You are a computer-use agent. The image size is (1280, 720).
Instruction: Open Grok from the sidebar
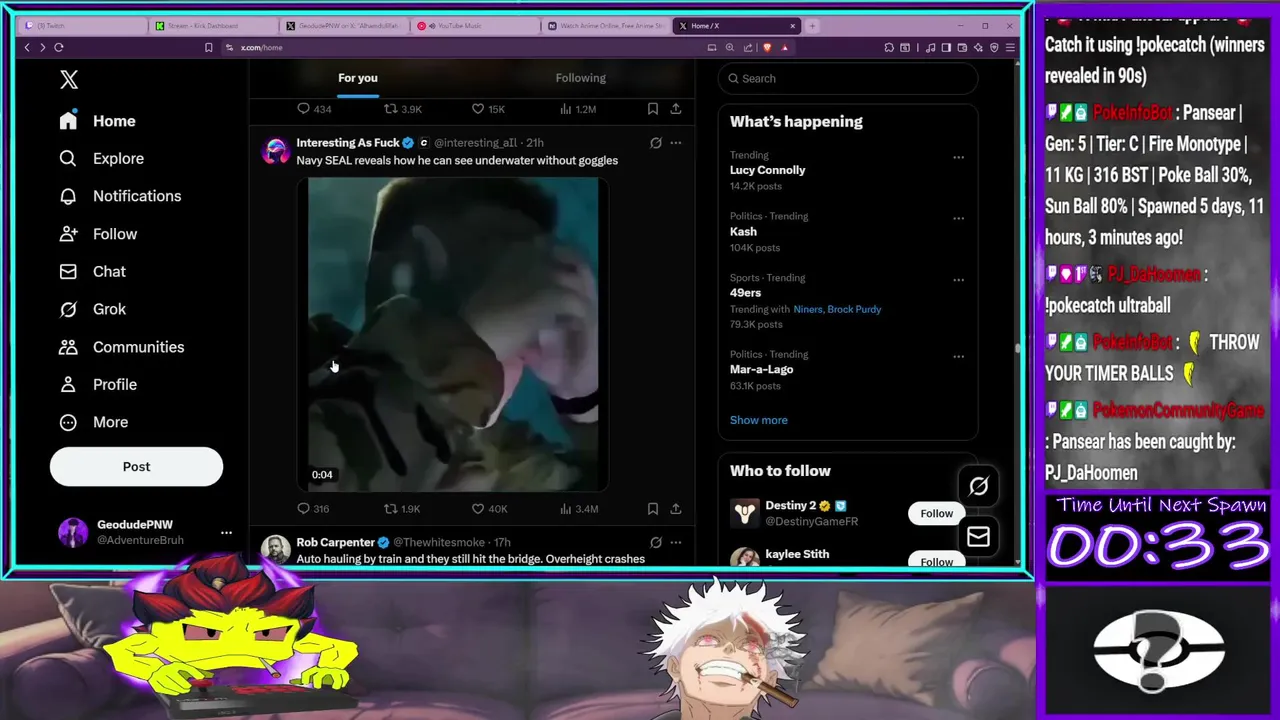click(92, 309)
